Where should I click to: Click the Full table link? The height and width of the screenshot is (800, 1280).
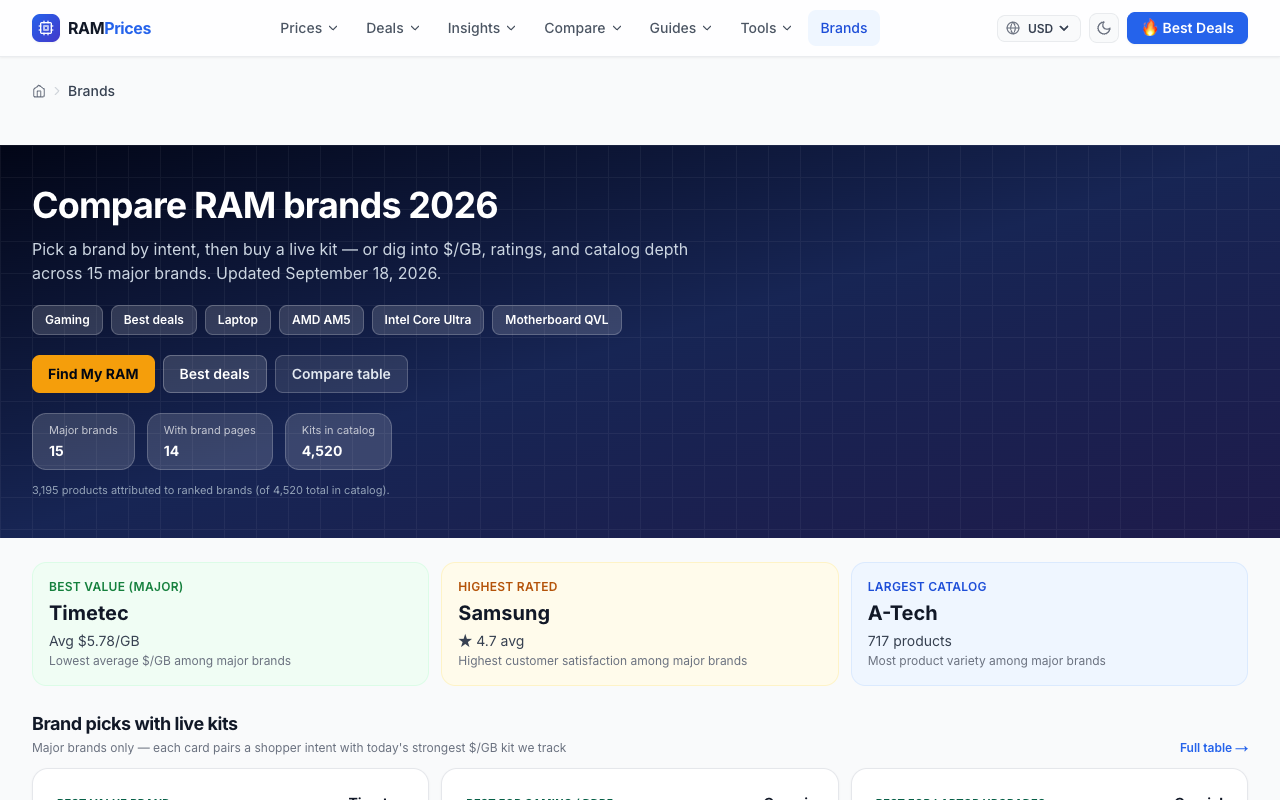[x=1214, y=748]
